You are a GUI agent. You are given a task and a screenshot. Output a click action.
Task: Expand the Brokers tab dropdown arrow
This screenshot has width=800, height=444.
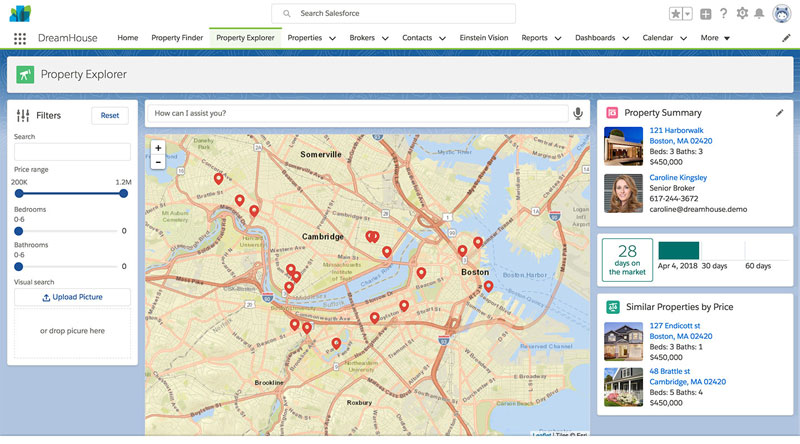[x=385, y=38]
